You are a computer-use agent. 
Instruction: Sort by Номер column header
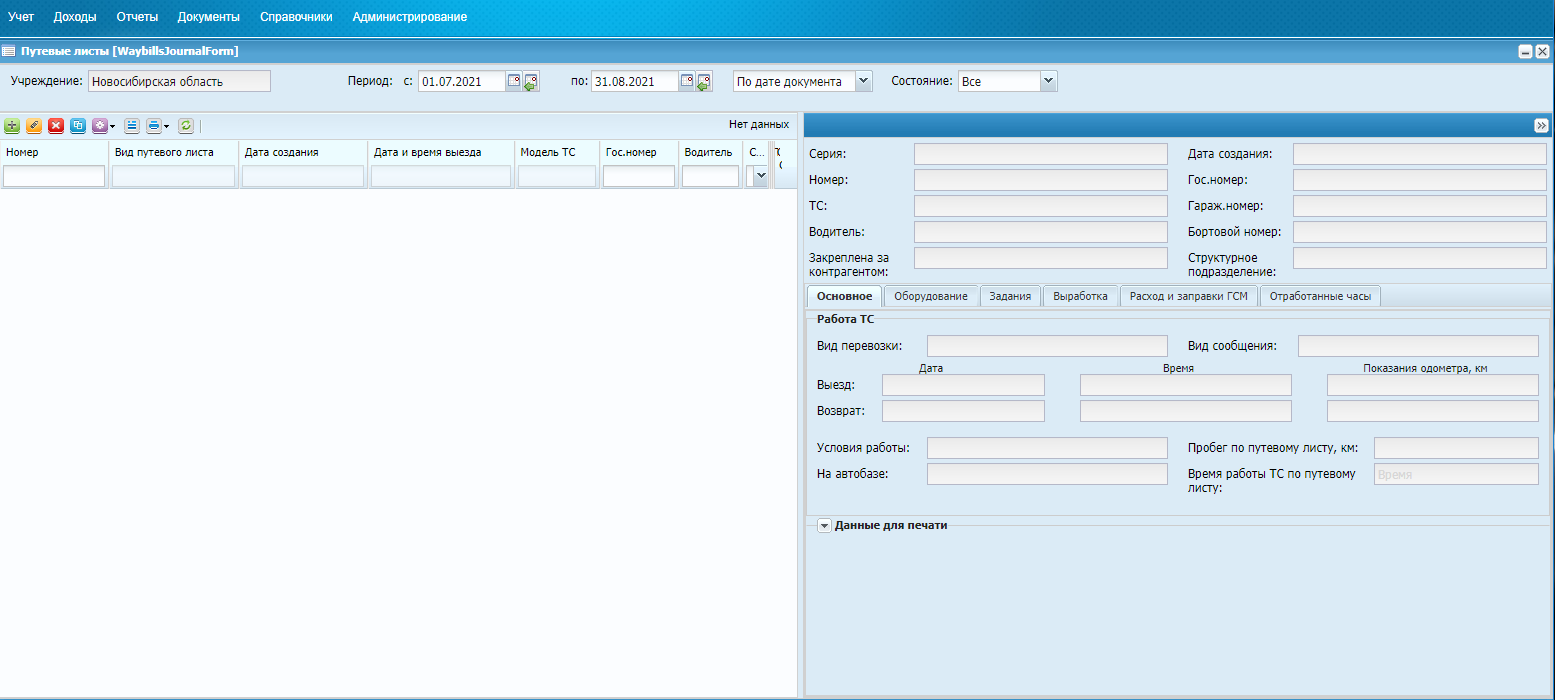[x=54, y=152]
